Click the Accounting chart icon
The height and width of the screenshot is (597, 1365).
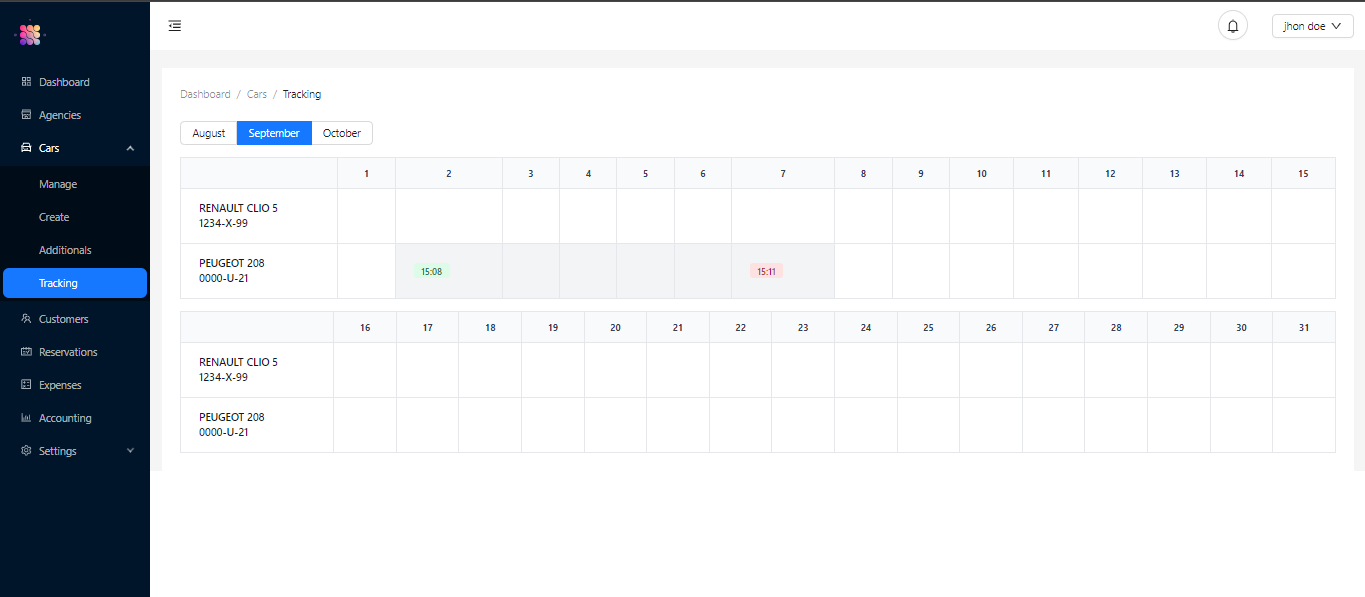[26, 418]
